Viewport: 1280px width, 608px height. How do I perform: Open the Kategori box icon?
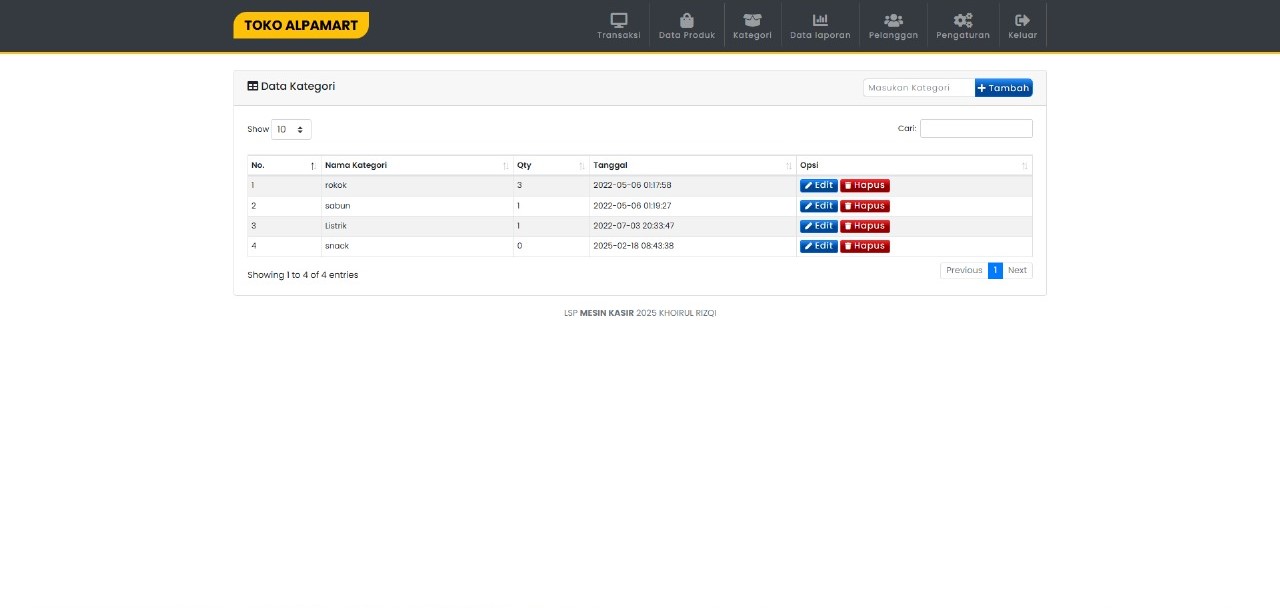coord(752,20)
